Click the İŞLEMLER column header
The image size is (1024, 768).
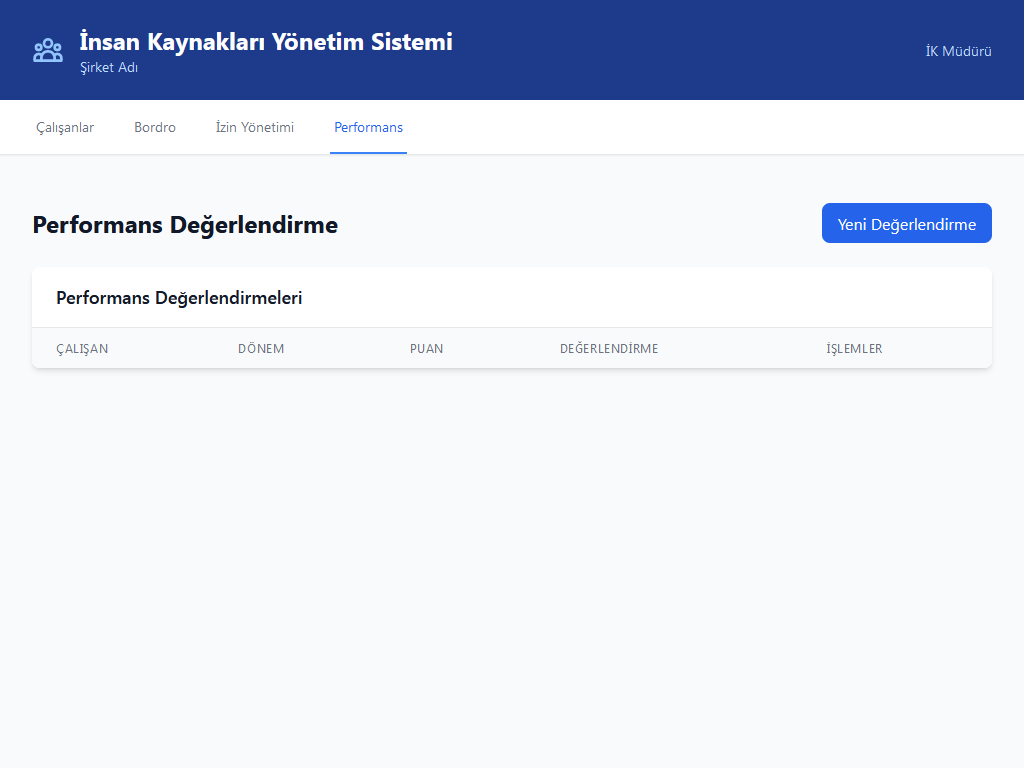[x=854, y=349]
